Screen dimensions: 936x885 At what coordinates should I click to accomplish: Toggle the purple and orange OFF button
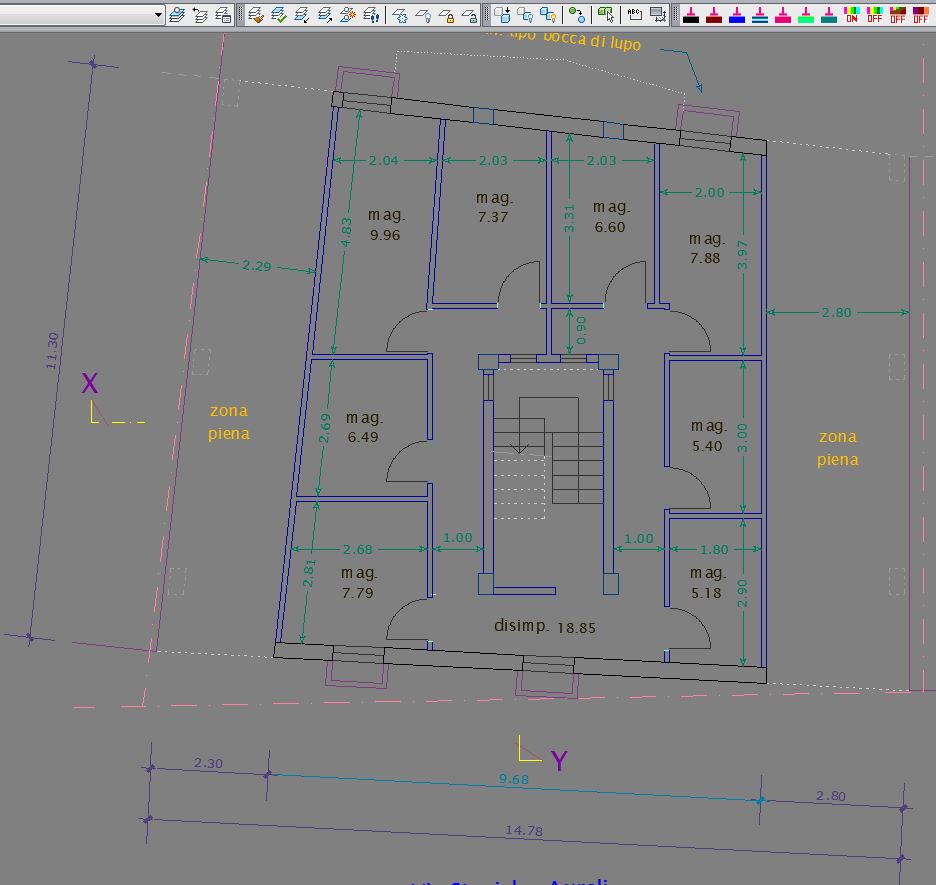[x=920, y=15]
